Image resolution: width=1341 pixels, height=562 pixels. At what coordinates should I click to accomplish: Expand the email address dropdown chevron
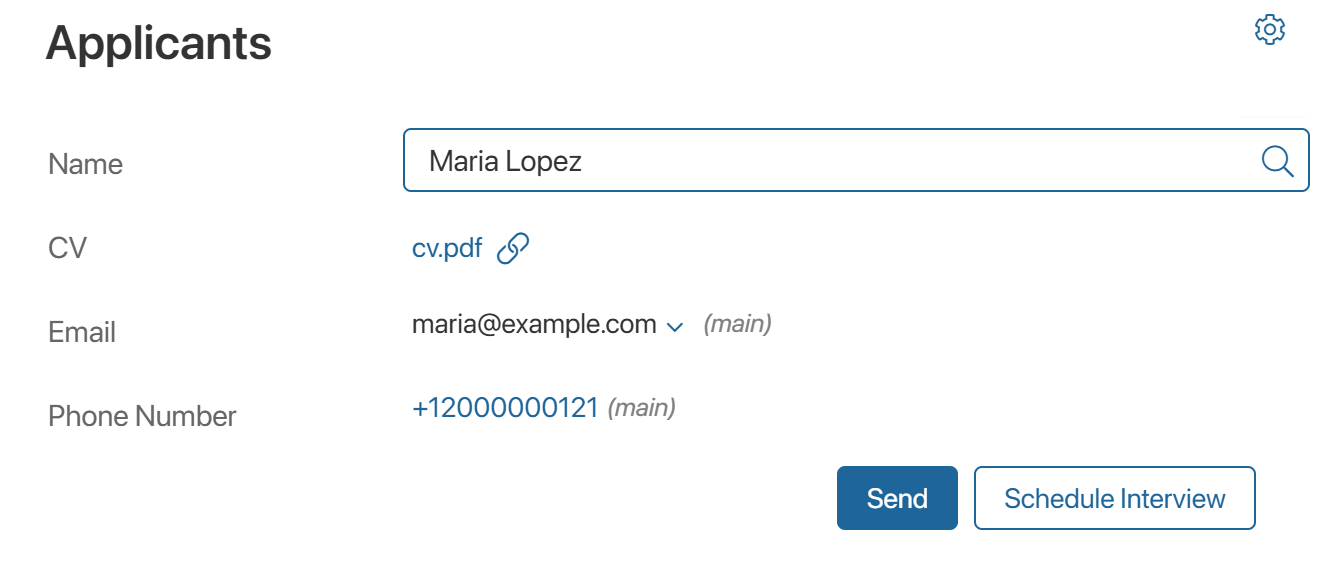674,327
